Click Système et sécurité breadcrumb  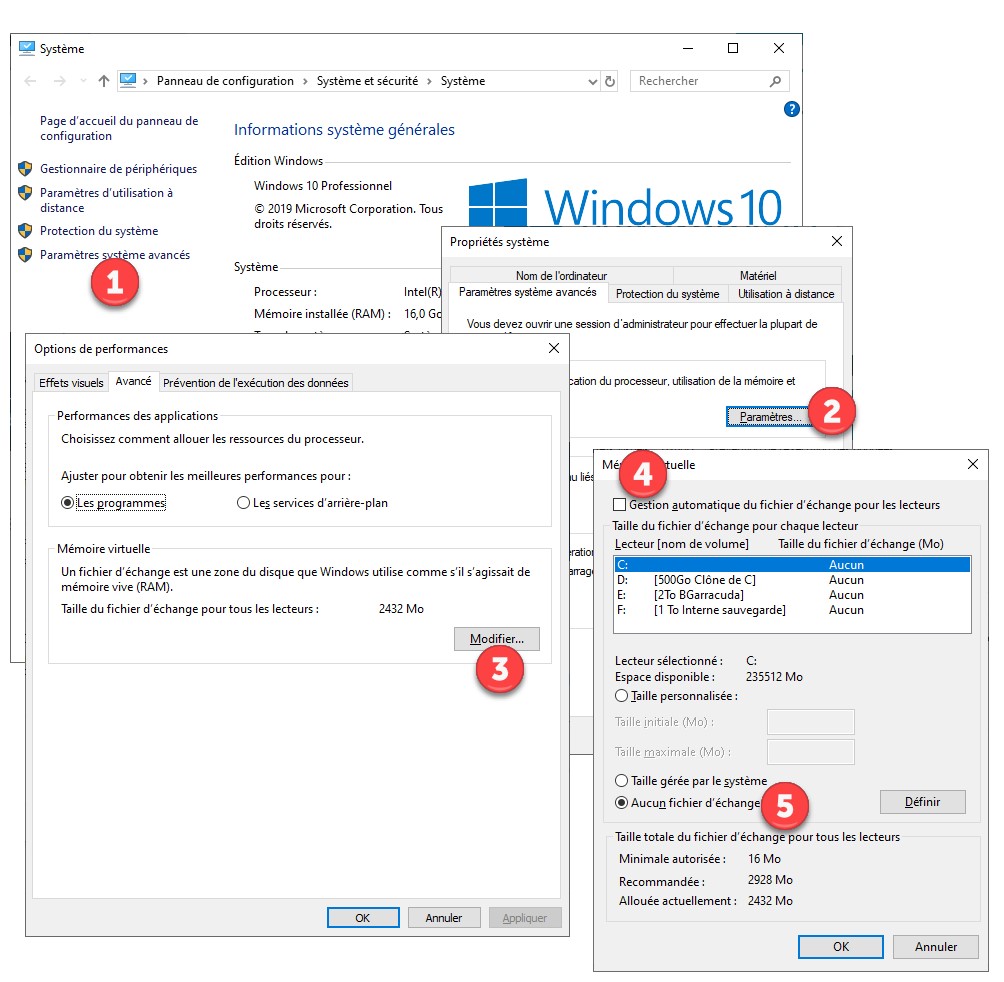(368, 81)
